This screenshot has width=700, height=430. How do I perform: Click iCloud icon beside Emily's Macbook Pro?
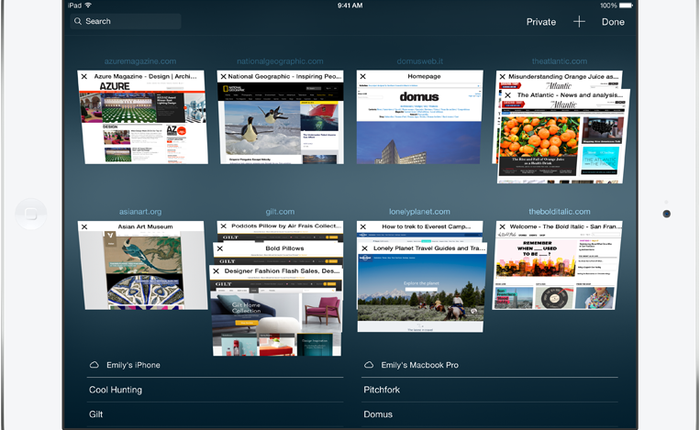(x=369, y=365)
